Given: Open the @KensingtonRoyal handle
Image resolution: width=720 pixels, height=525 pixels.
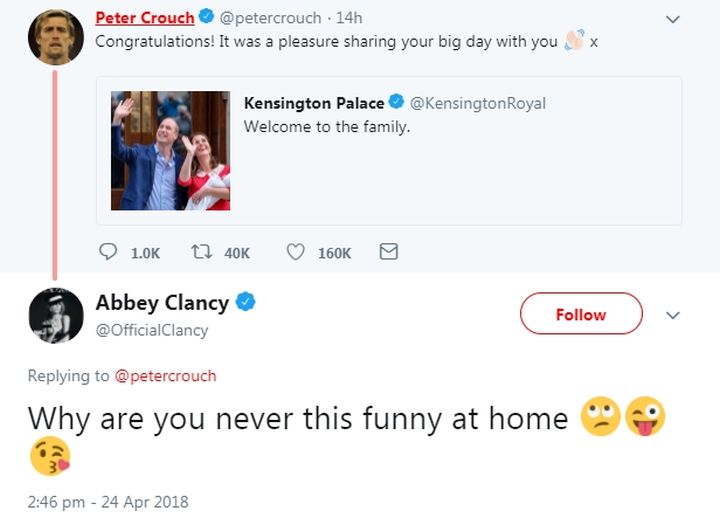Looking at the screenshot, I should coord(478,103).
